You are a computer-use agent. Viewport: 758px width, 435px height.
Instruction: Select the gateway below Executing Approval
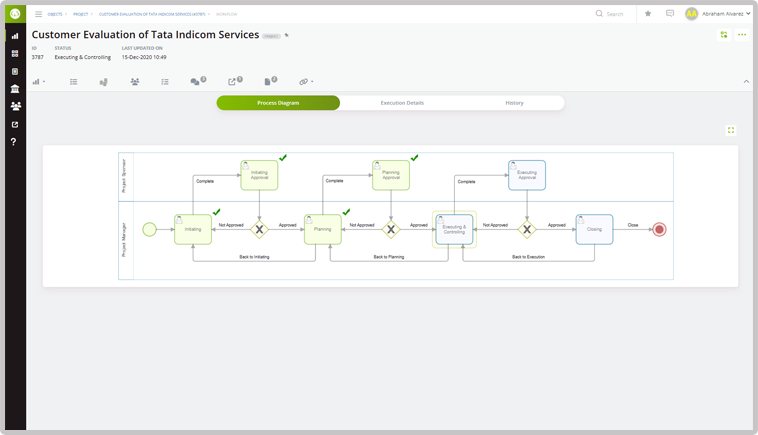(527, 229)
